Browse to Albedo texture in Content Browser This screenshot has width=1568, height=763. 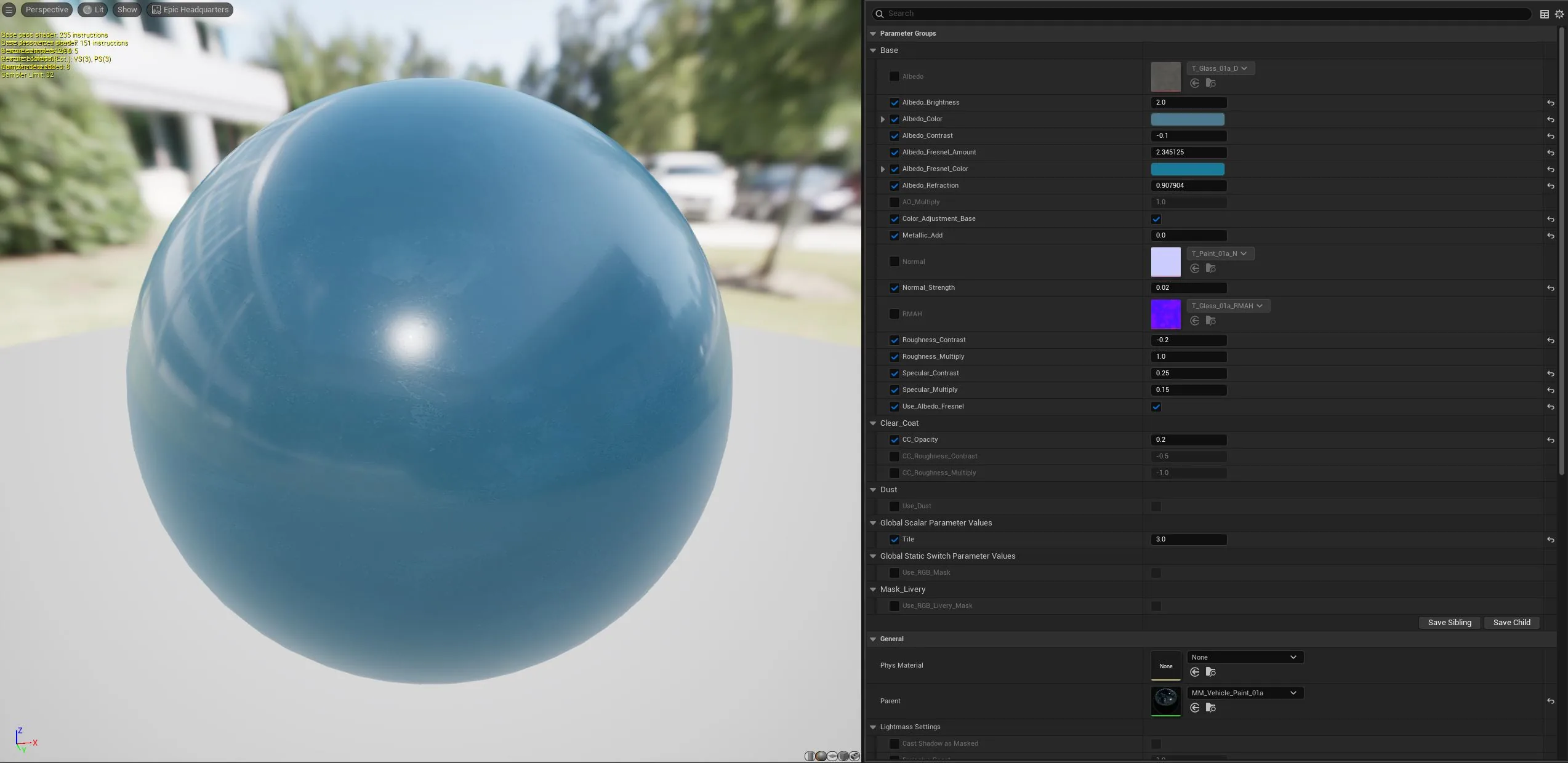click(x=1210, y=83)
